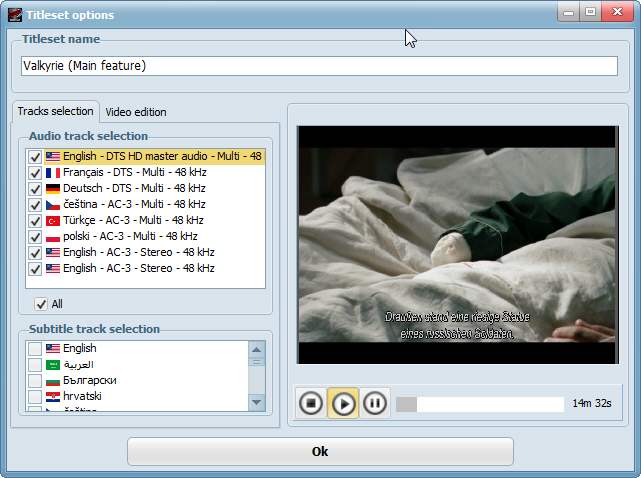Enable the hrvatski subtitle track

[x=35, y=397]
